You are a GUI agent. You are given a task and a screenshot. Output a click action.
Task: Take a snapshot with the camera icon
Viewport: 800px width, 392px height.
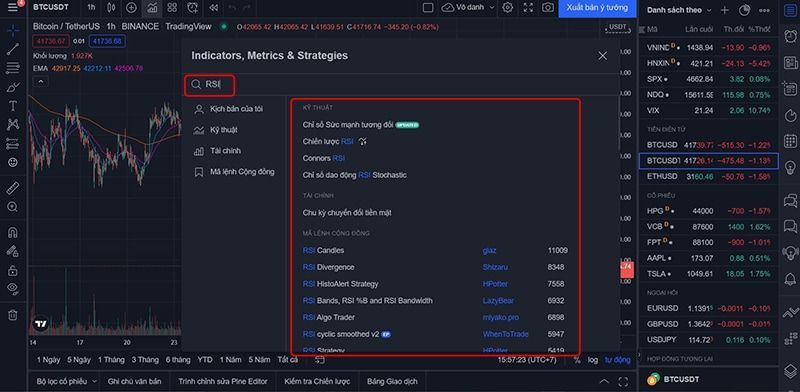tap(548, 7)
